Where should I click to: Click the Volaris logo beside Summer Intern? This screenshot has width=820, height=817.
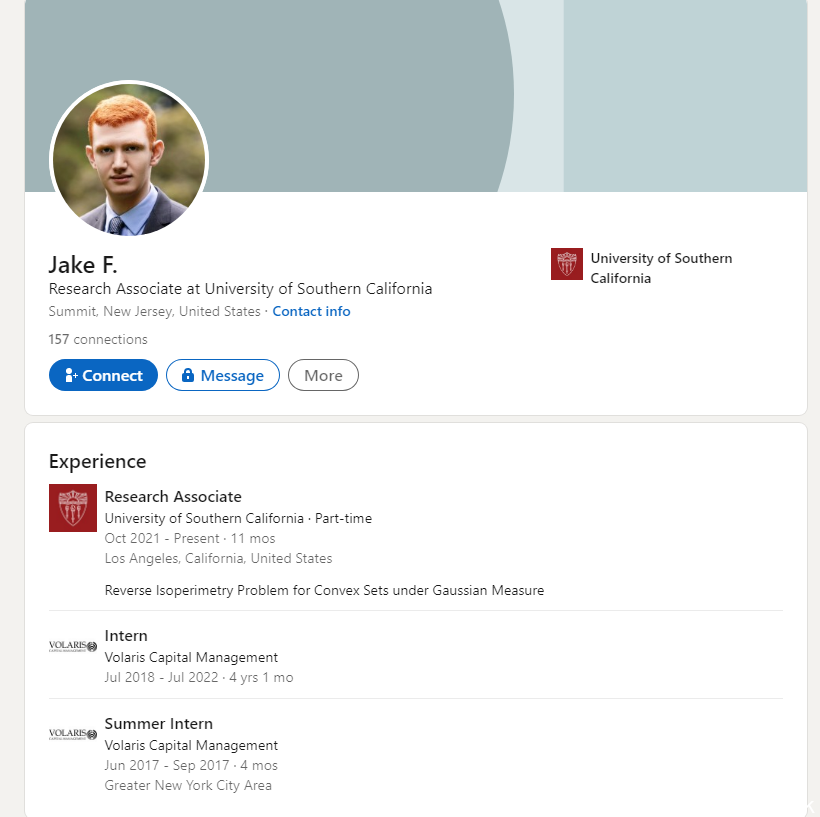pyautogui.click(x=73, y=735)
